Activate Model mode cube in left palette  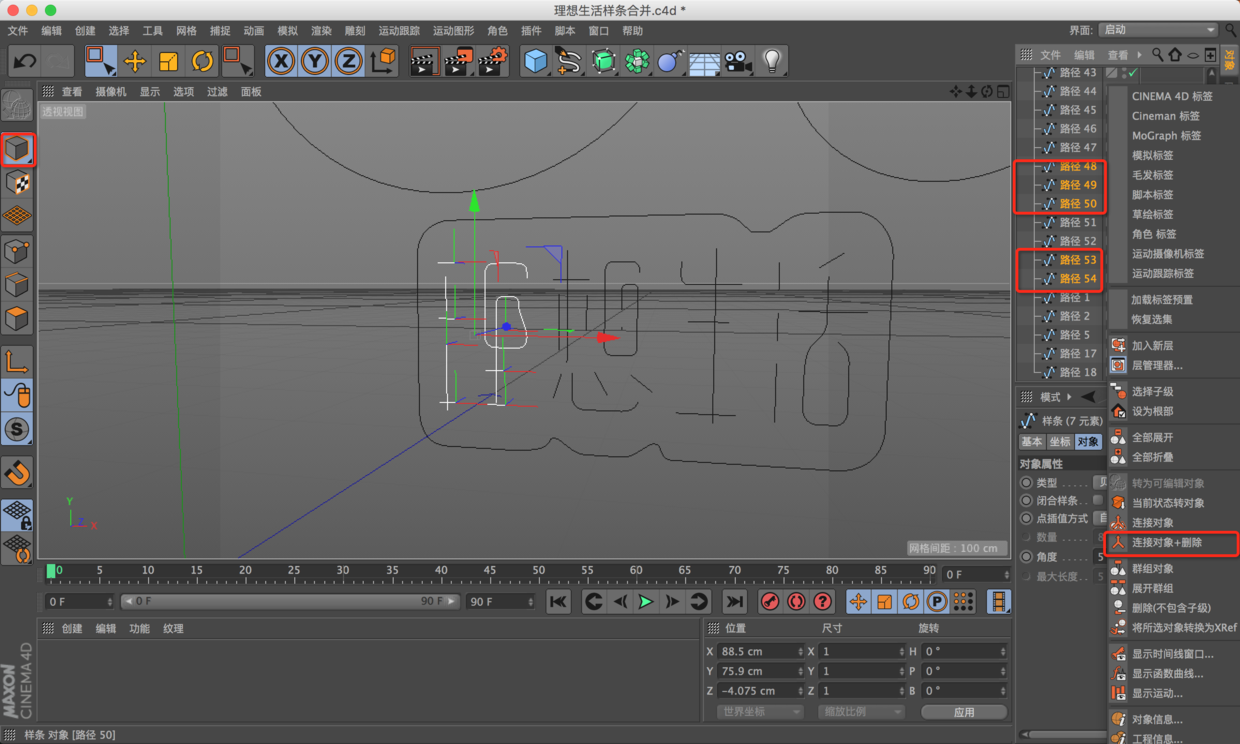17,149
